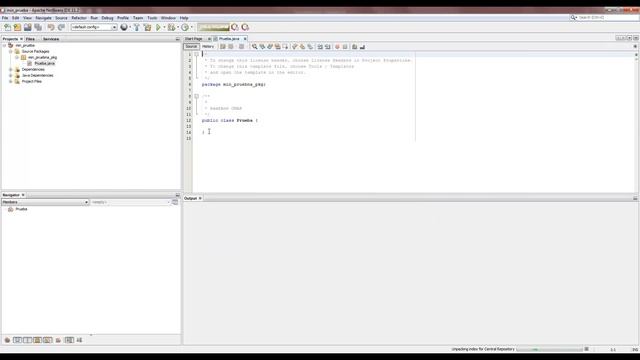Toggle Show Inner Classes filter in Navigator
The image size is (640, 360).
coord(48,340)
